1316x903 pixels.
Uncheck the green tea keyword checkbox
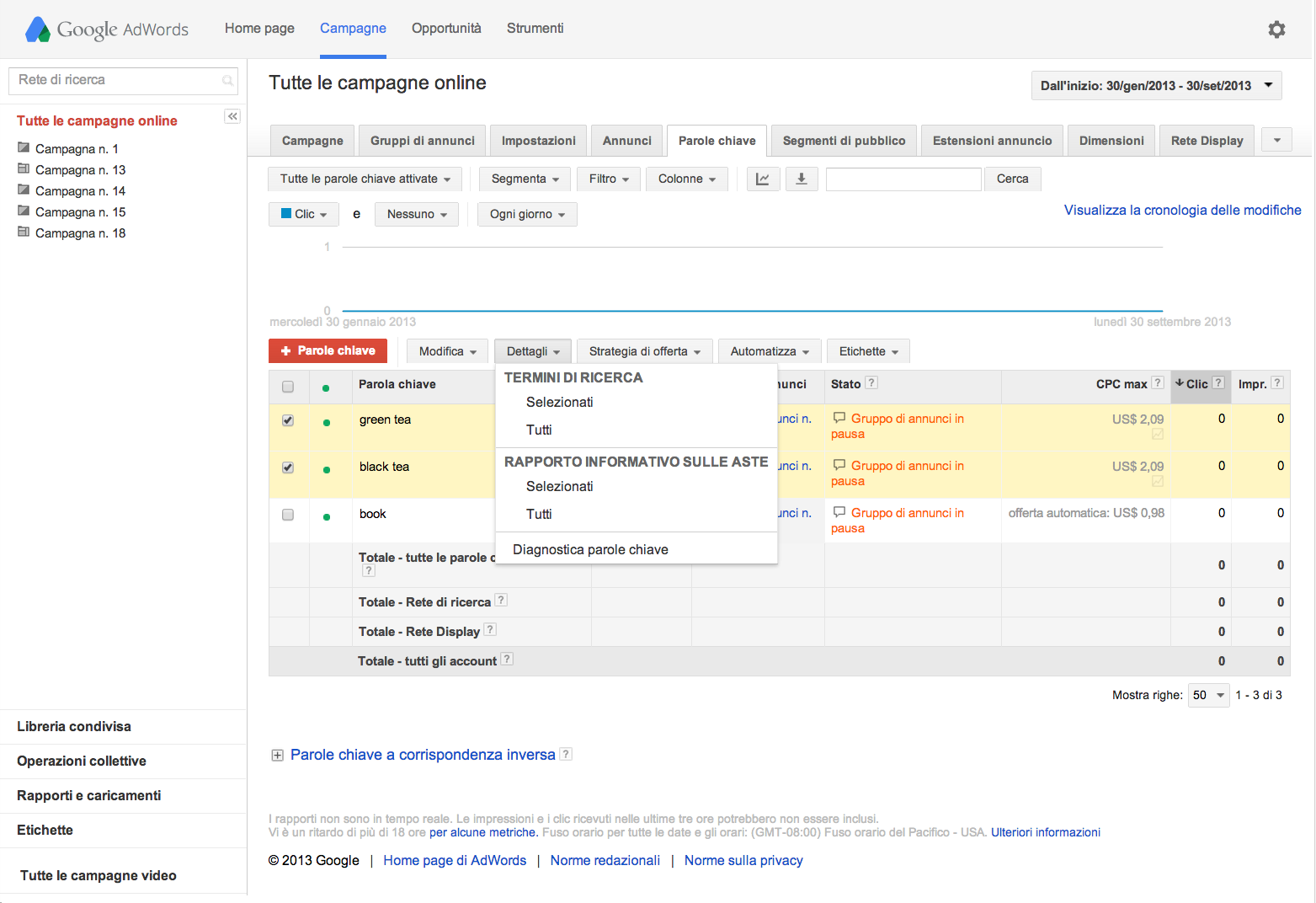pyautogui.click(x=288, y=420)
